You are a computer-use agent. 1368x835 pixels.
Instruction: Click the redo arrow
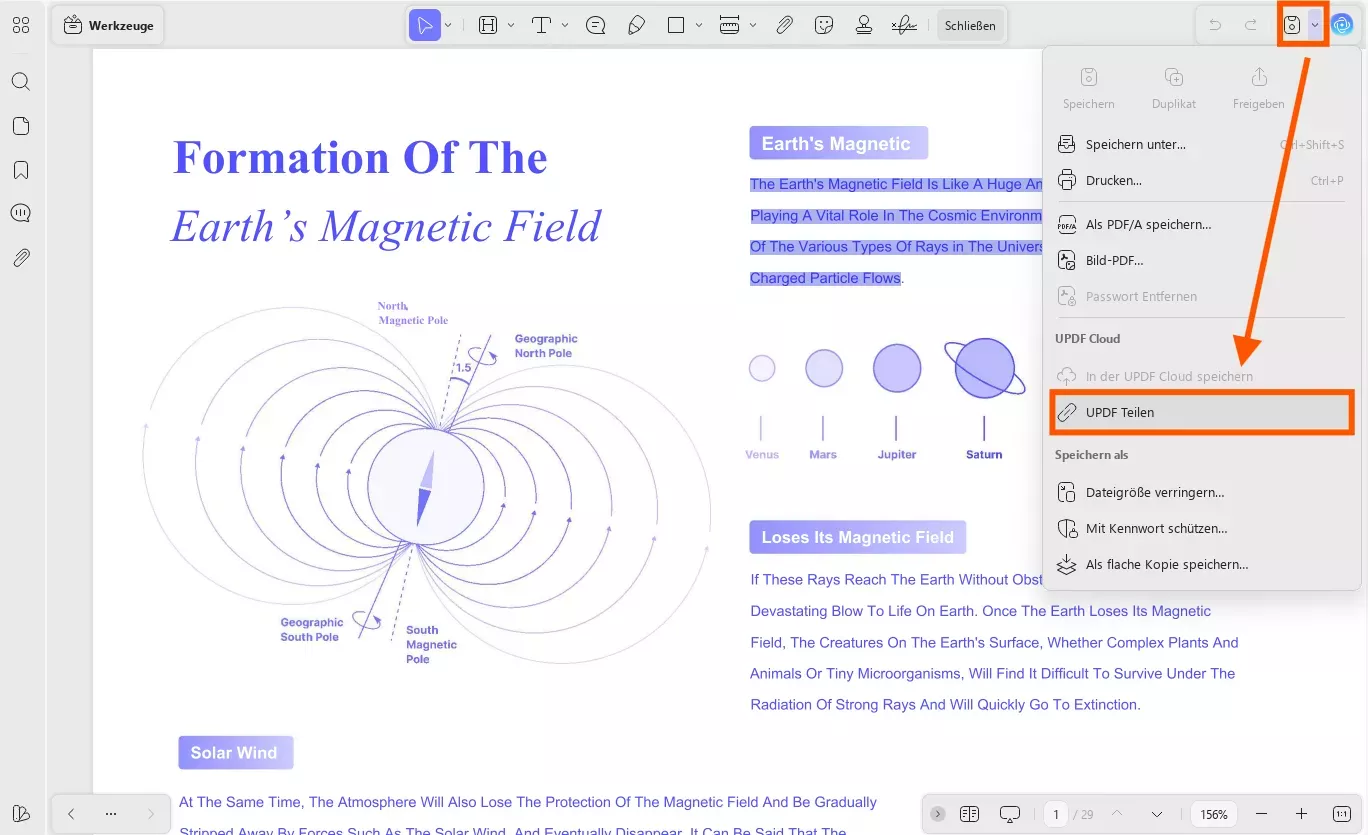(x=1251, y=26)
